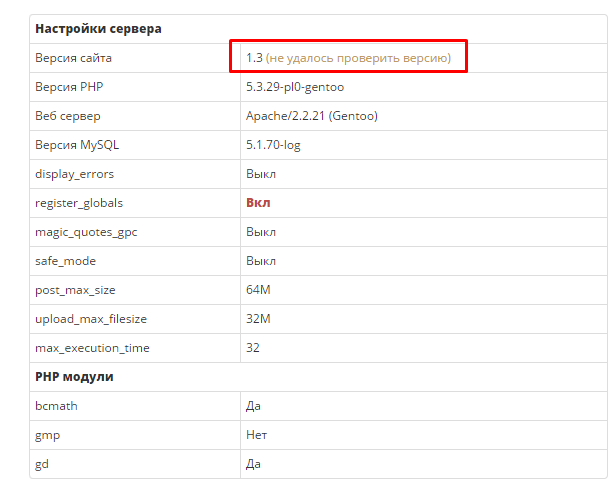Click the site version 1.3 value
This screenshot has width=616, height=485.
(x=254, y=58)
